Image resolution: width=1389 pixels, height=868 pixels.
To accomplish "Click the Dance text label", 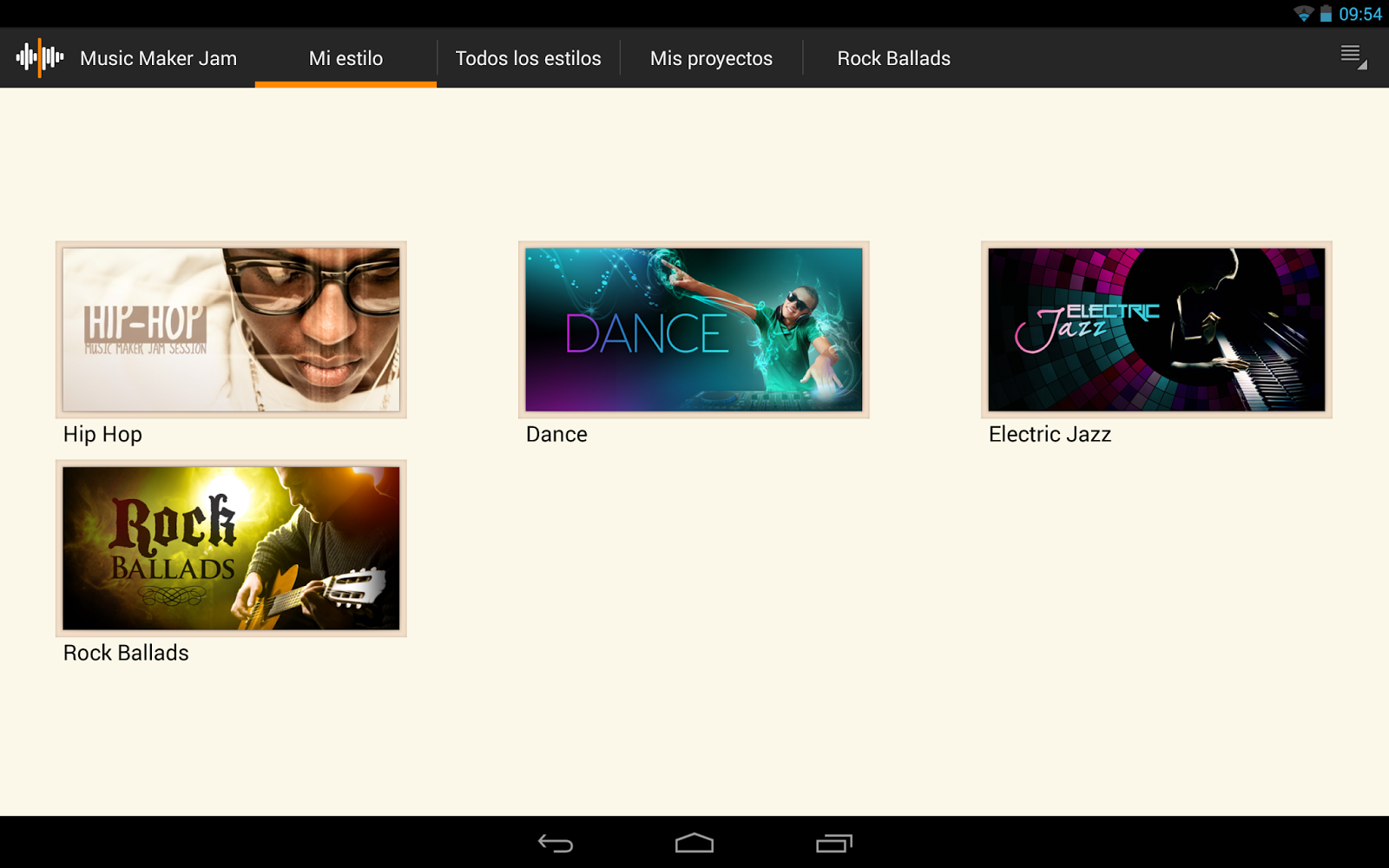I will click(556, 434).
